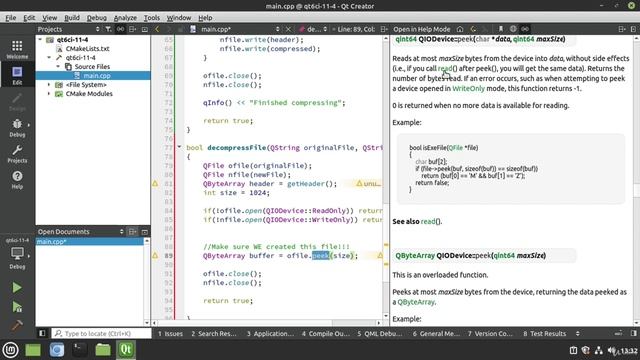The width and height of the screenshot is (640, 360).
Task: Open Linux Mint start menu
Action: click(10, 350)
